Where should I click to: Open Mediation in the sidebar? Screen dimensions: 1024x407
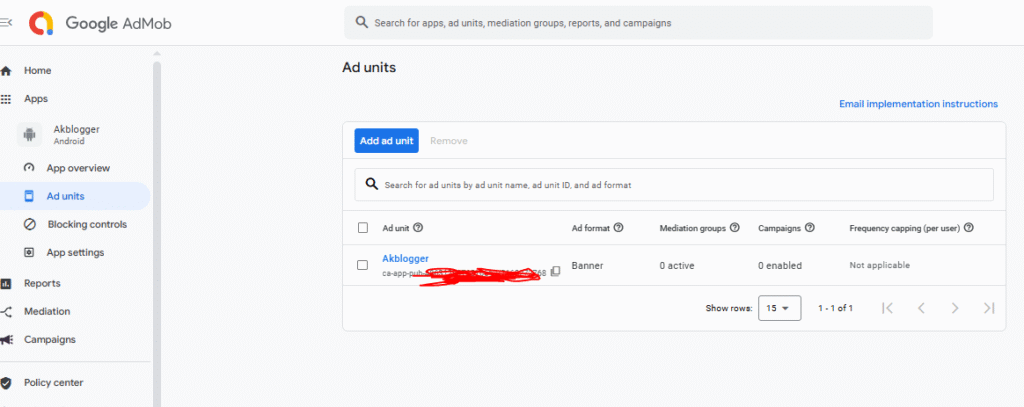pos(47,312)
